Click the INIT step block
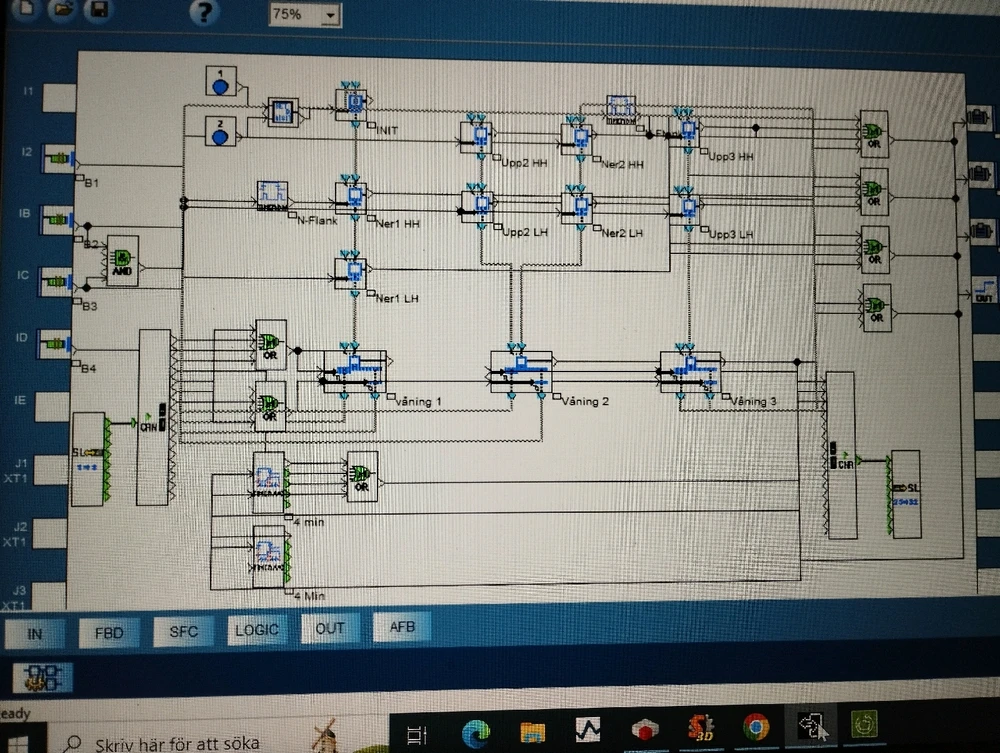The image size is (1000, 753). [x=352, y=105]
